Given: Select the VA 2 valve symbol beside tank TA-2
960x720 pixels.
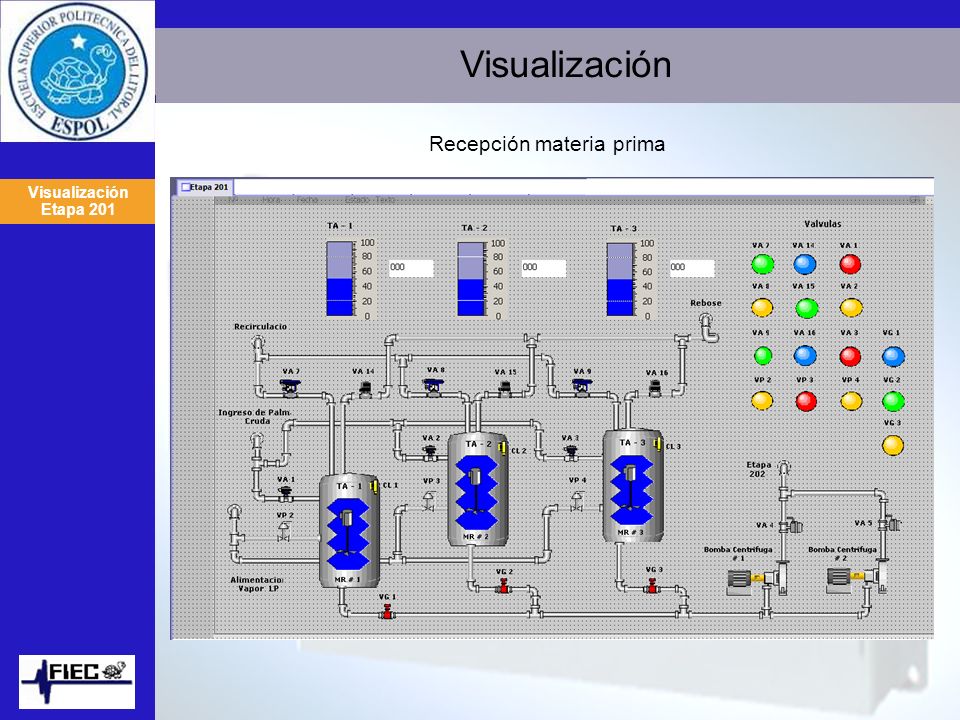Looking at the screenshot, I should pyautogui.click(x=430, y=452).
